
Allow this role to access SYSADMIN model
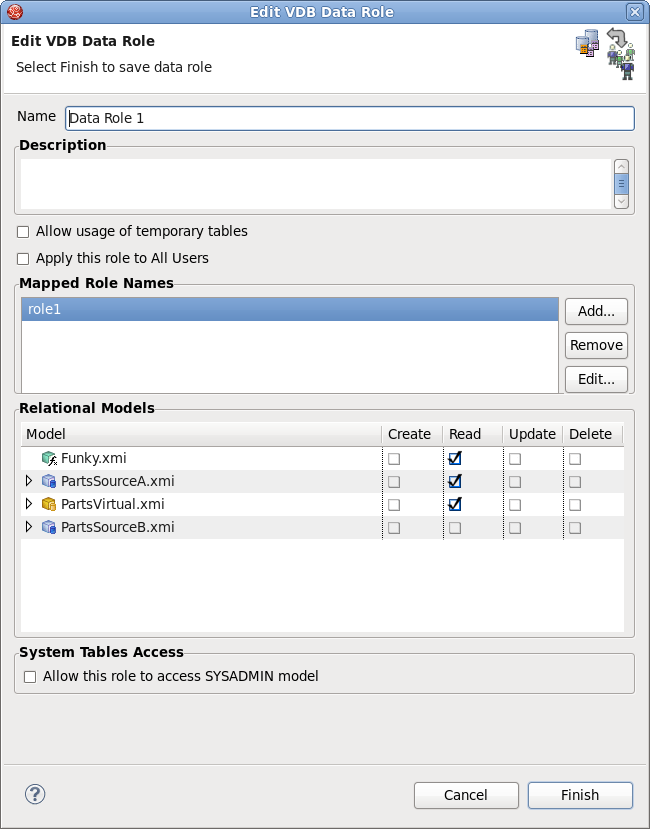pyautogui.click(x=30, y=677)
